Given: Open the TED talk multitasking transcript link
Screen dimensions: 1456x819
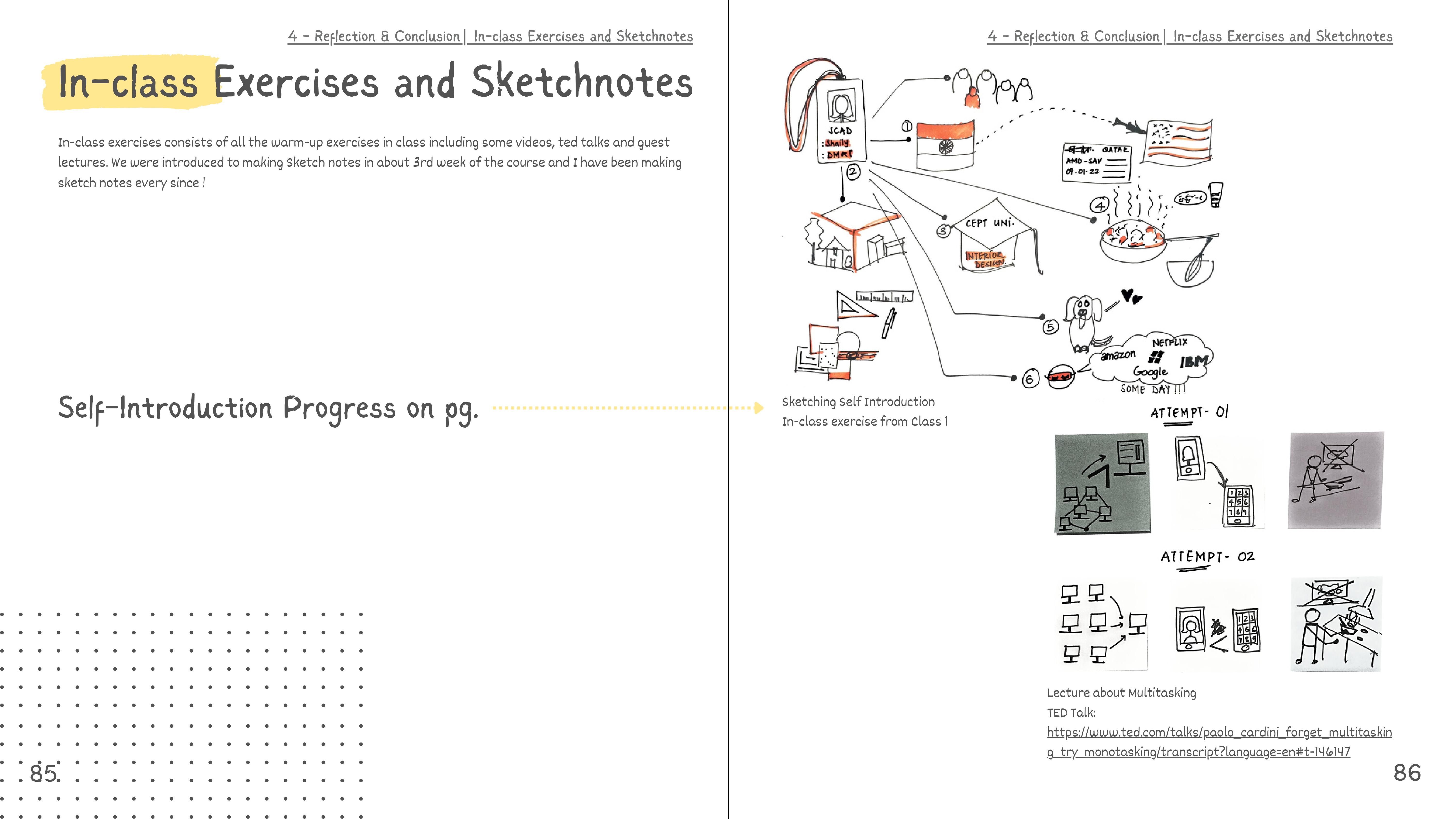Looking at the screenshot, I should [x=1219, y=733].
